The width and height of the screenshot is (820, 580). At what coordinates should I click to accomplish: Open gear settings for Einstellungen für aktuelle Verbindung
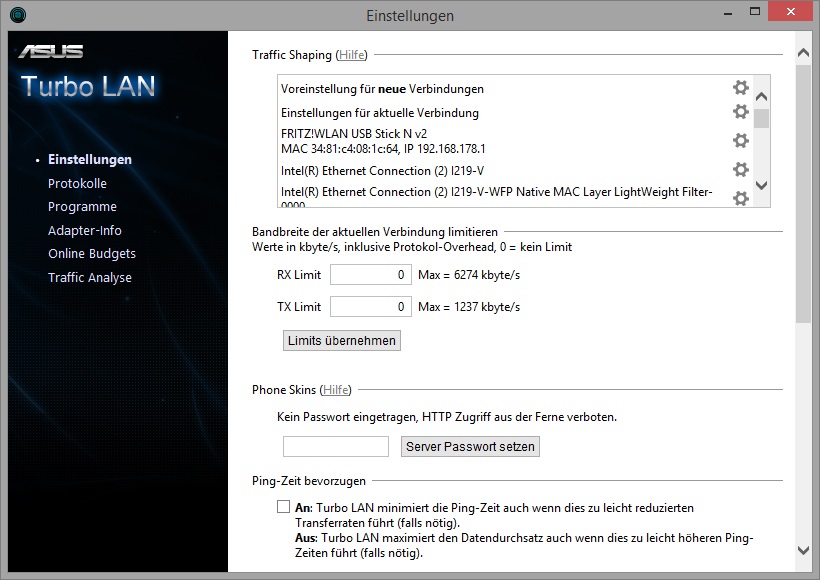[741, 111]
